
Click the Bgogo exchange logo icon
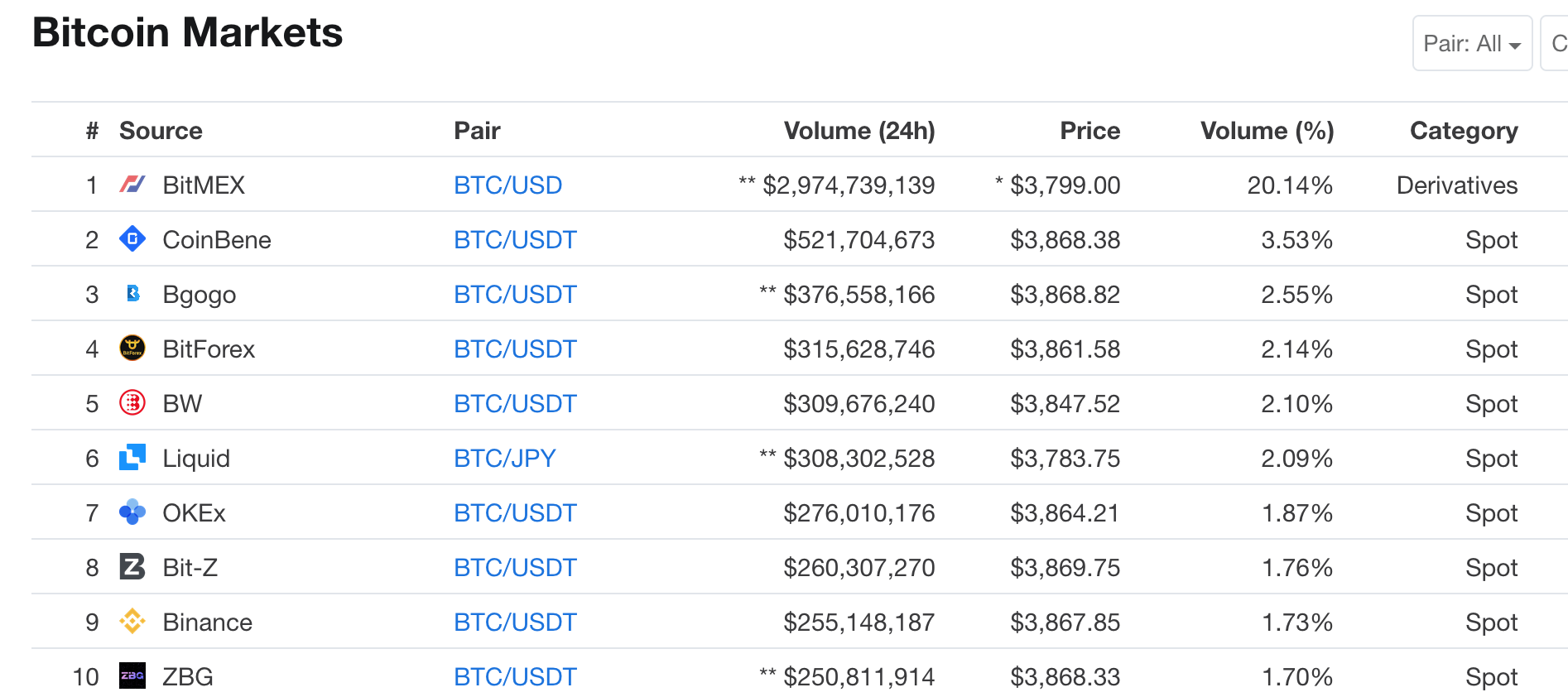(132, 294)
